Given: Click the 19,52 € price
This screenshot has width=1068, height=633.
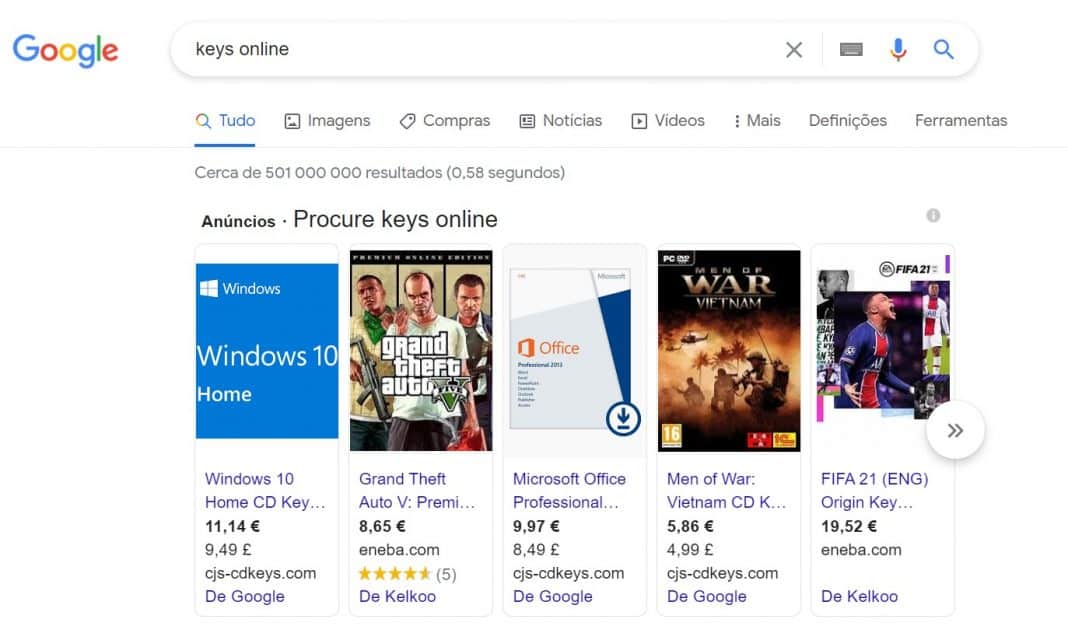Looking at the screenshot, I should point(849,526).
